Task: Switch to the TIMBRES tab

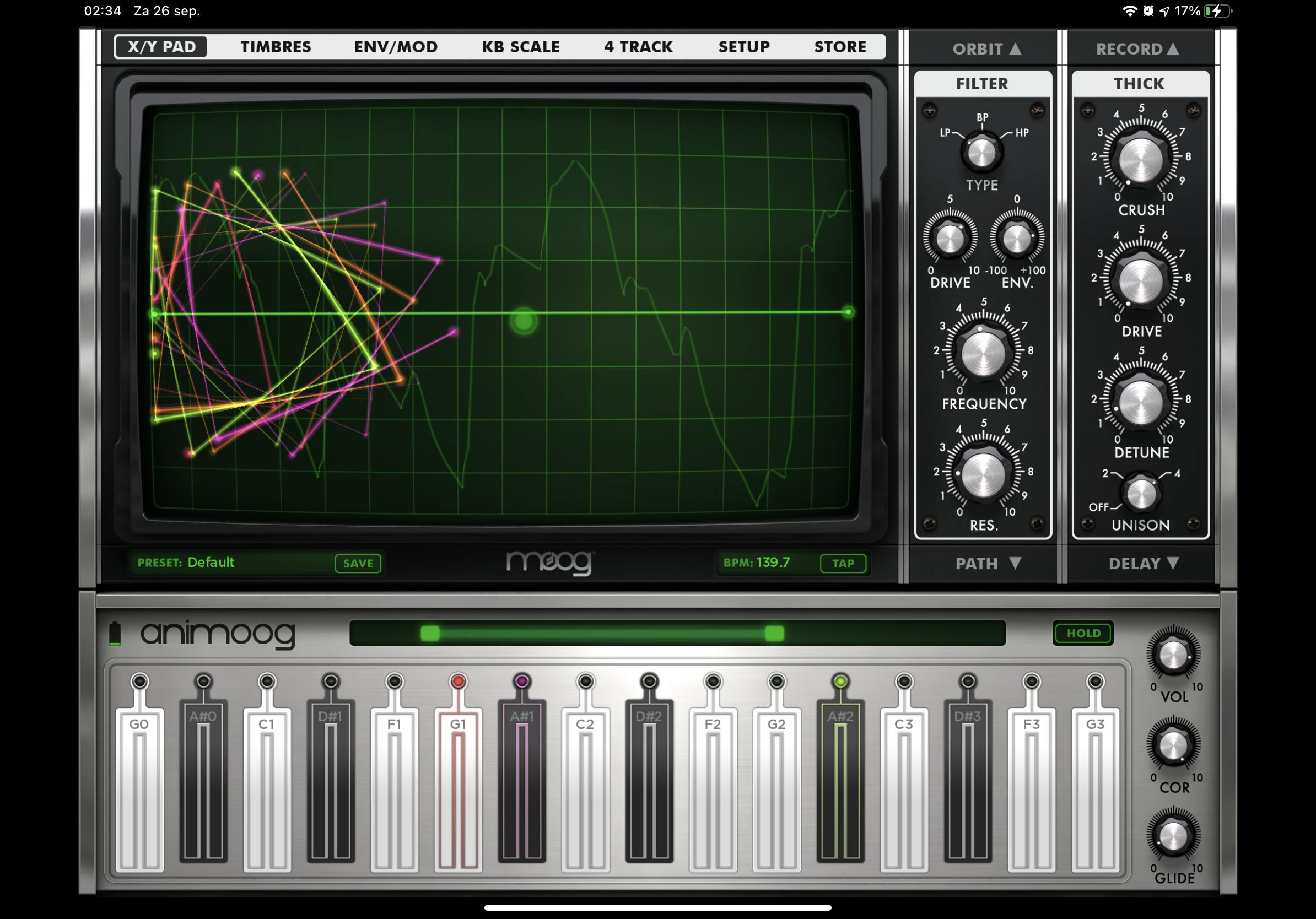Action: (275, 47)
